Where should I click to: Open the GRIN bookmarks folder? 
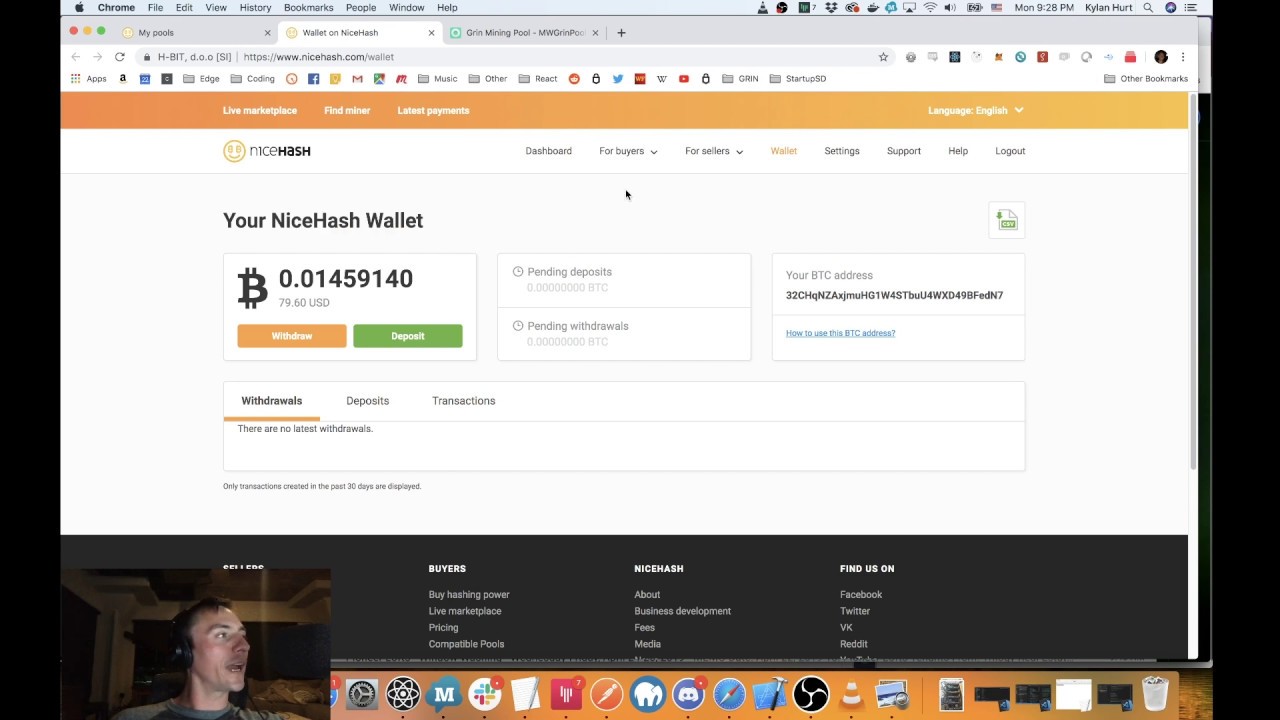tap(741, 78)
